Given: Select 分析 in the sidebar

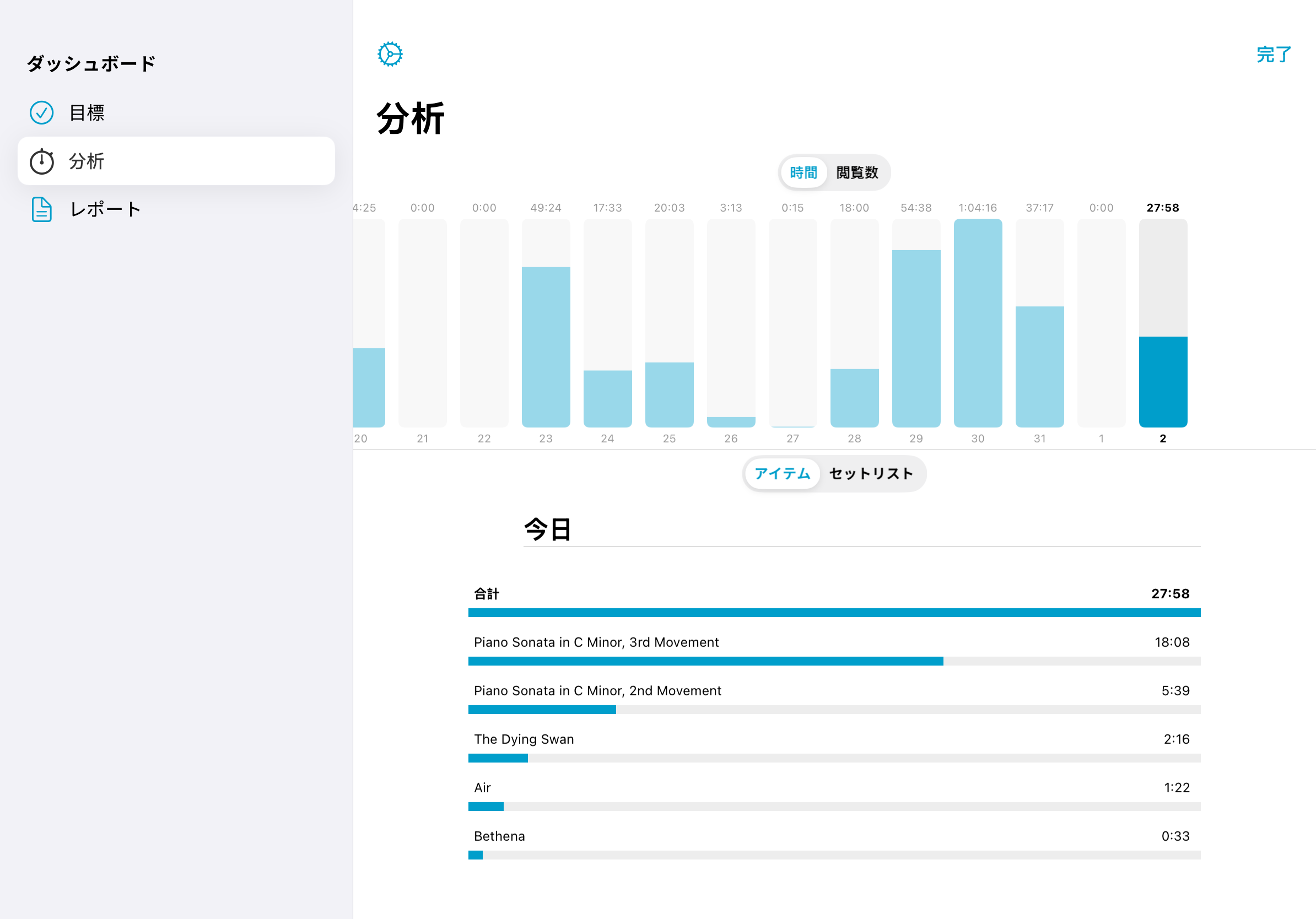Looking at the screenshot, I should click(176, 161).
